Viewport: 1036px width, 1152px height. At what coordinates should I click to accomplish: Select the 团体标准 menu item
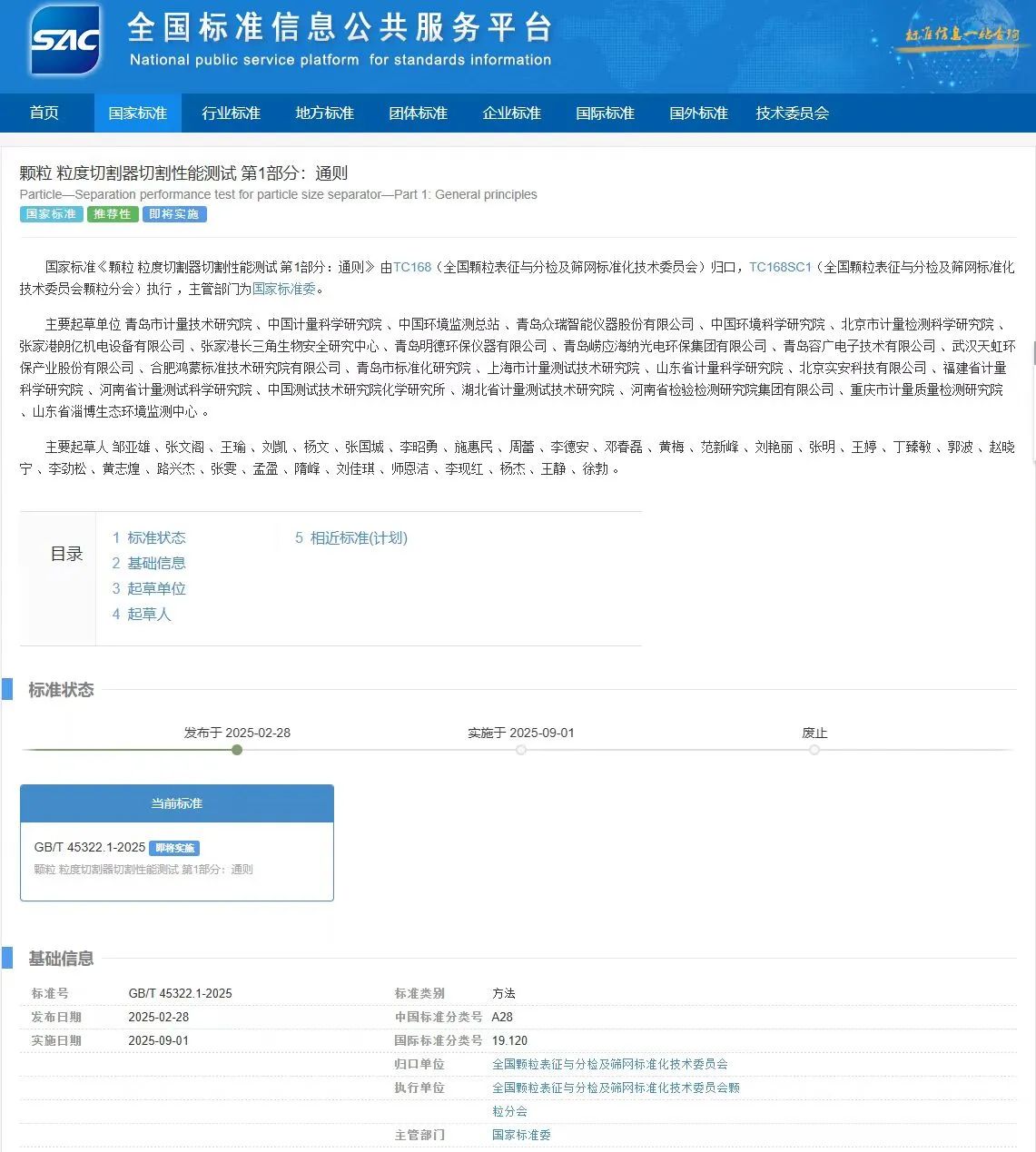pos(418,113)
